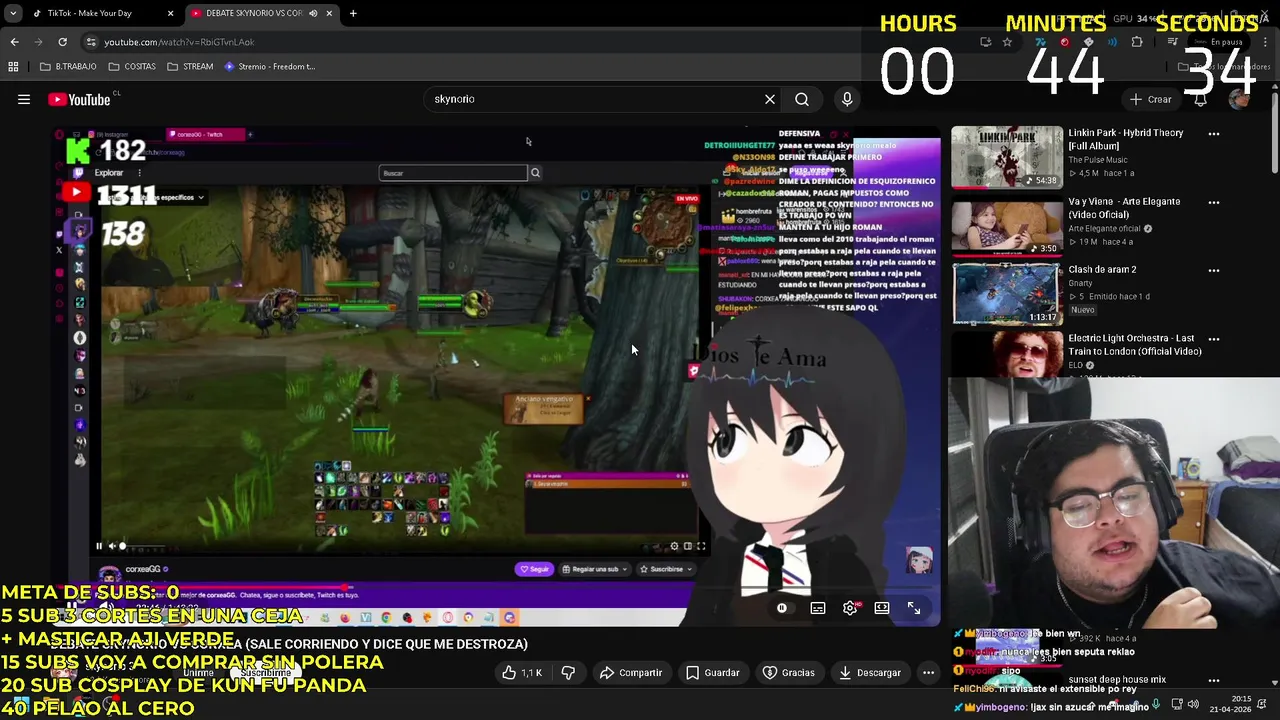Close the TikTok tab

(170, 13)
